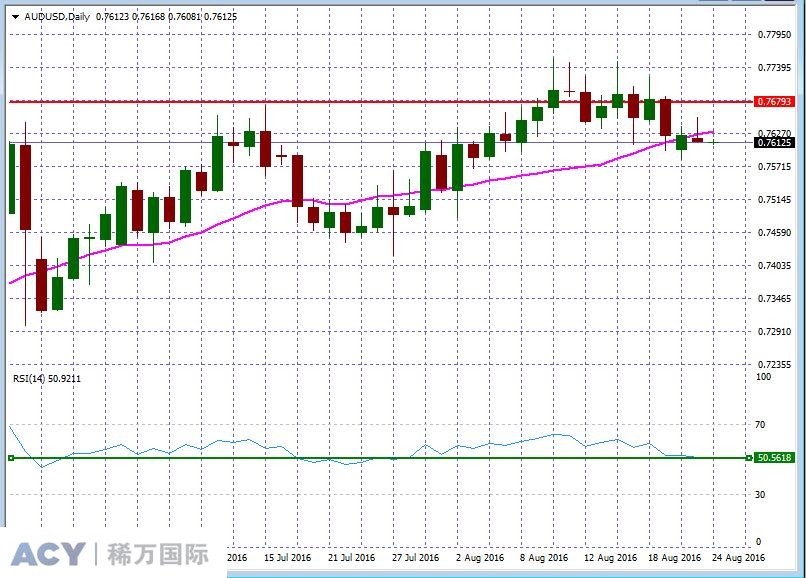Click the RSI 70 level label
The height and width of the screenshot is (578, 806).
pos(760,425)
